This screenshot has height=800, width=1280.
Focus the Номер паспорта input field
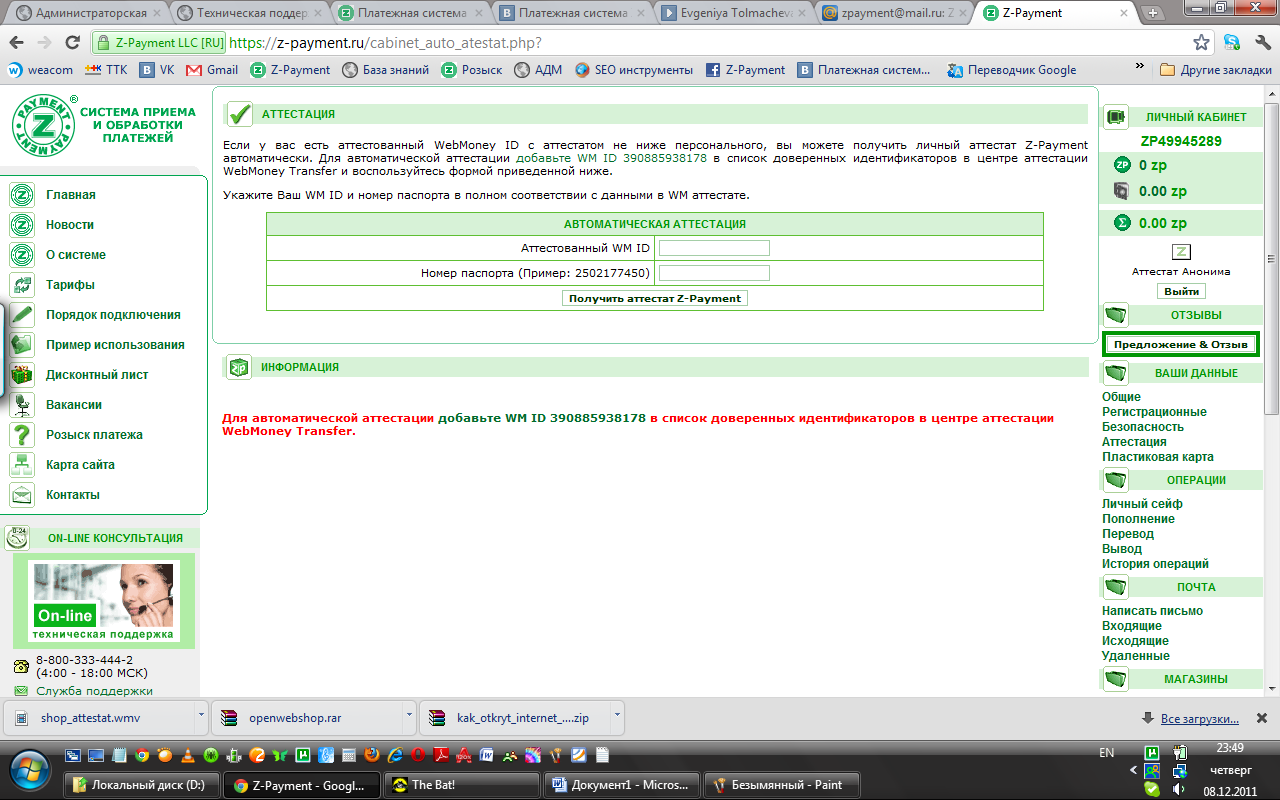click(x=714, y=273)
